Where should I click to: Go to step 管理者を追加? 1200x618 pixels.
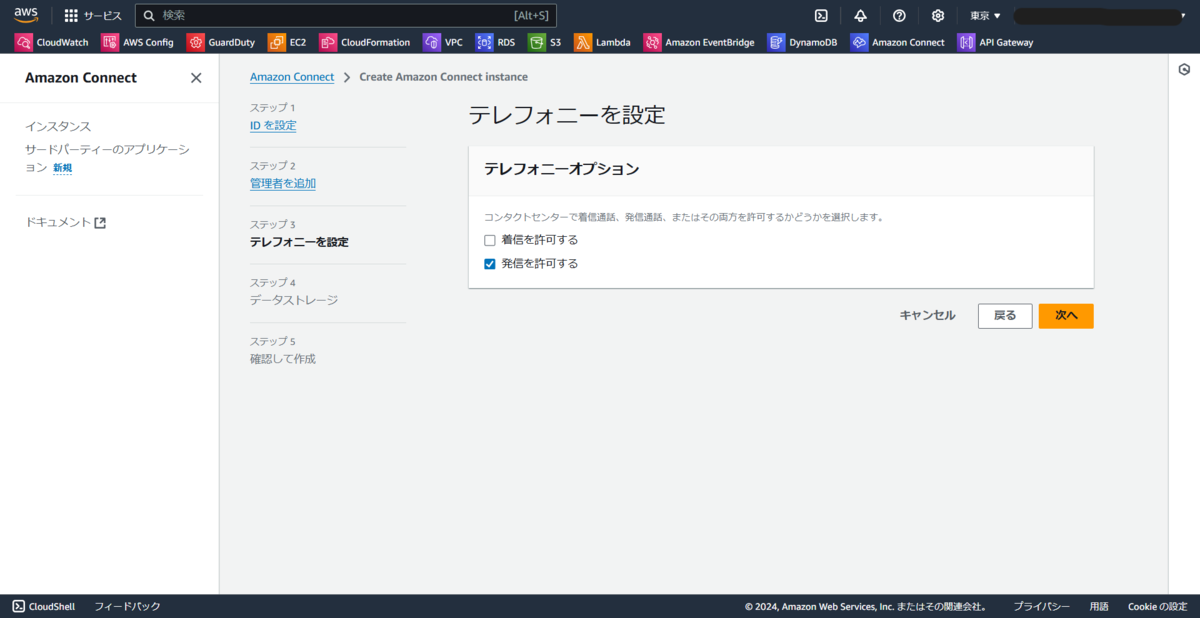click(283, 183)
